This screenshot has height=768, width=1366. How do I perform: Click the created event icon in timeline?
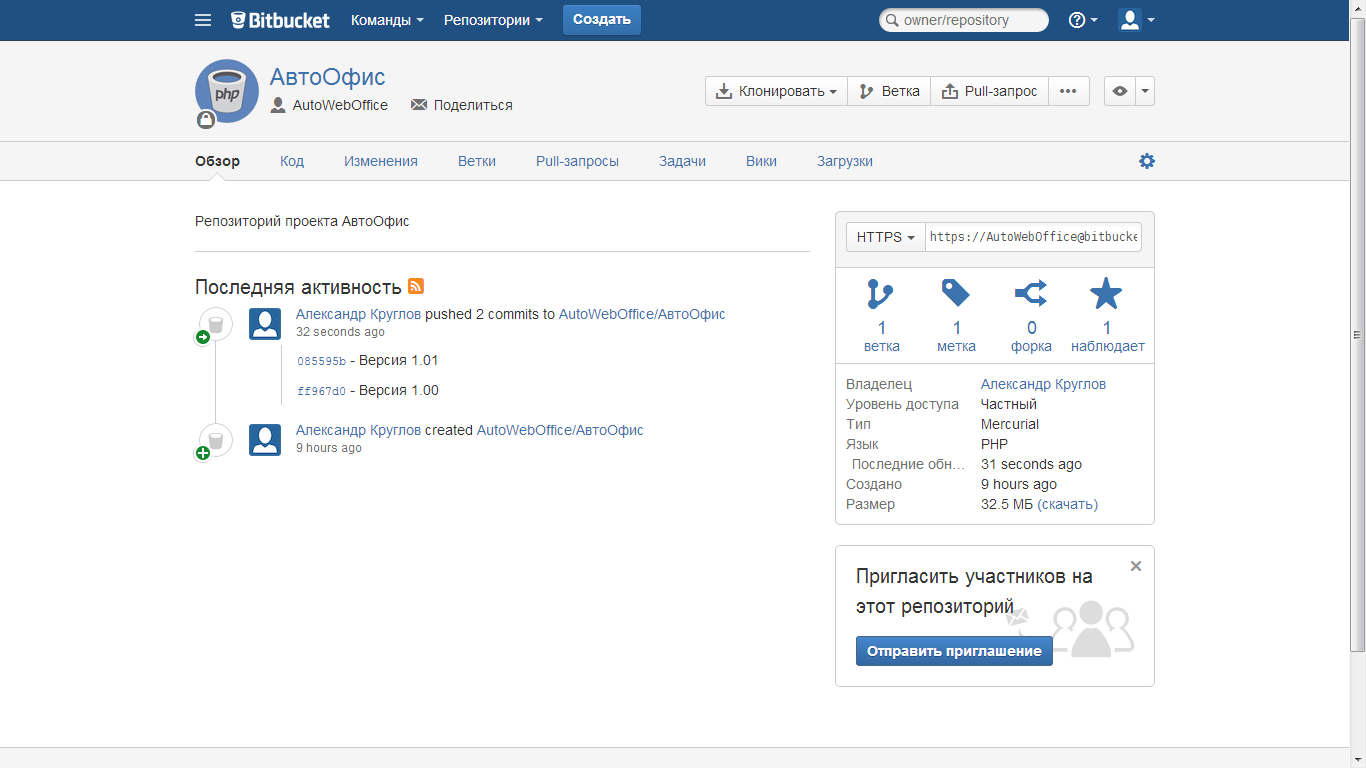coord(214,441)
